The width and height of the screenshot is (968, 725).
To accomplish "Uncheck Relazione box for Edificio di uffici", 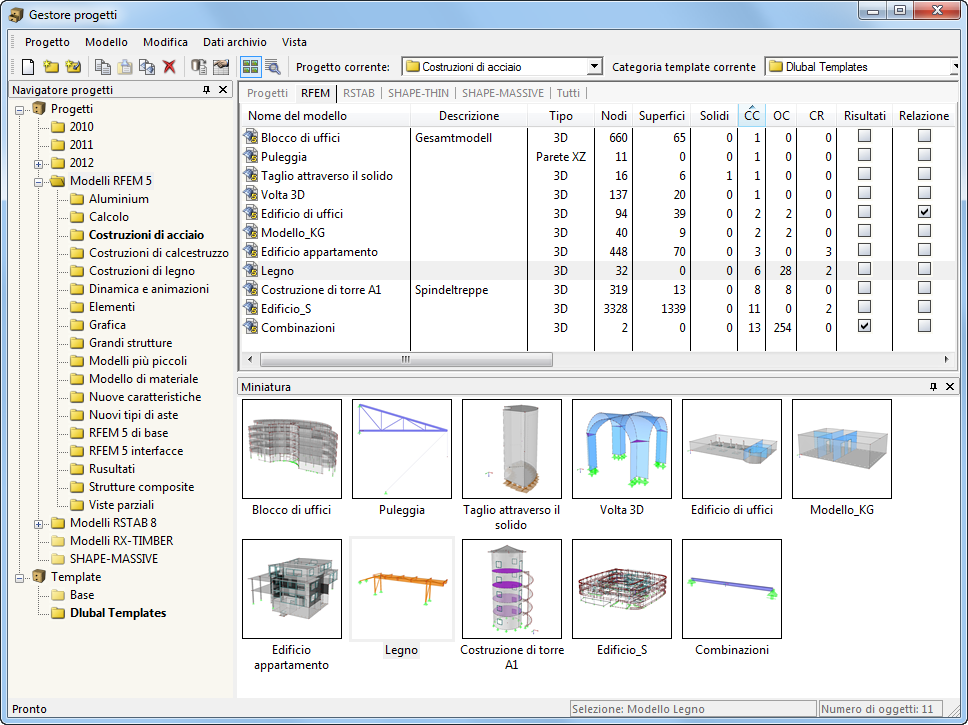I will coord(924,212).
